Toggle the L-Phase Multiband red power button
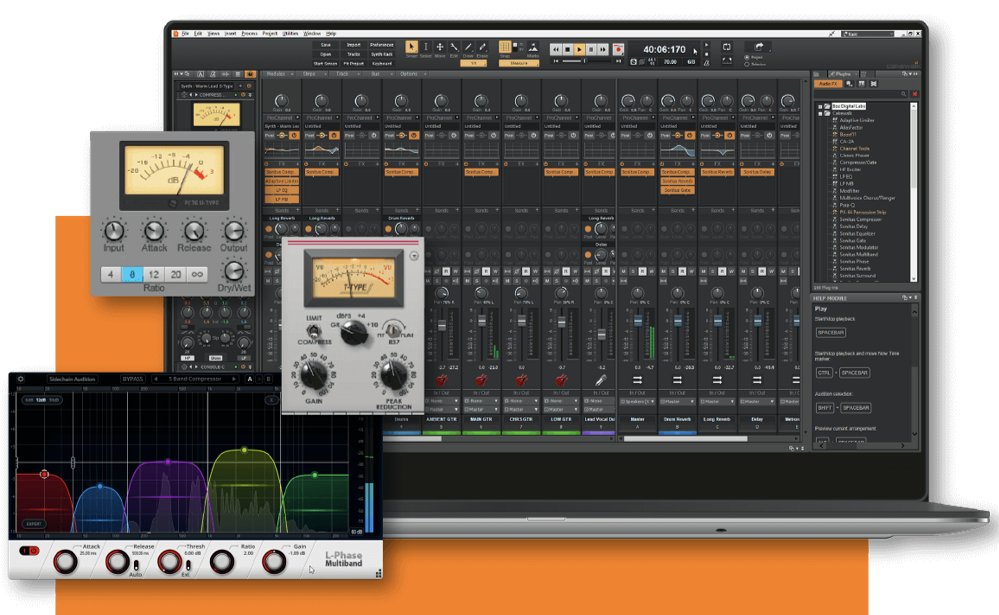This screenshot has height=615, width=999. 29,551
